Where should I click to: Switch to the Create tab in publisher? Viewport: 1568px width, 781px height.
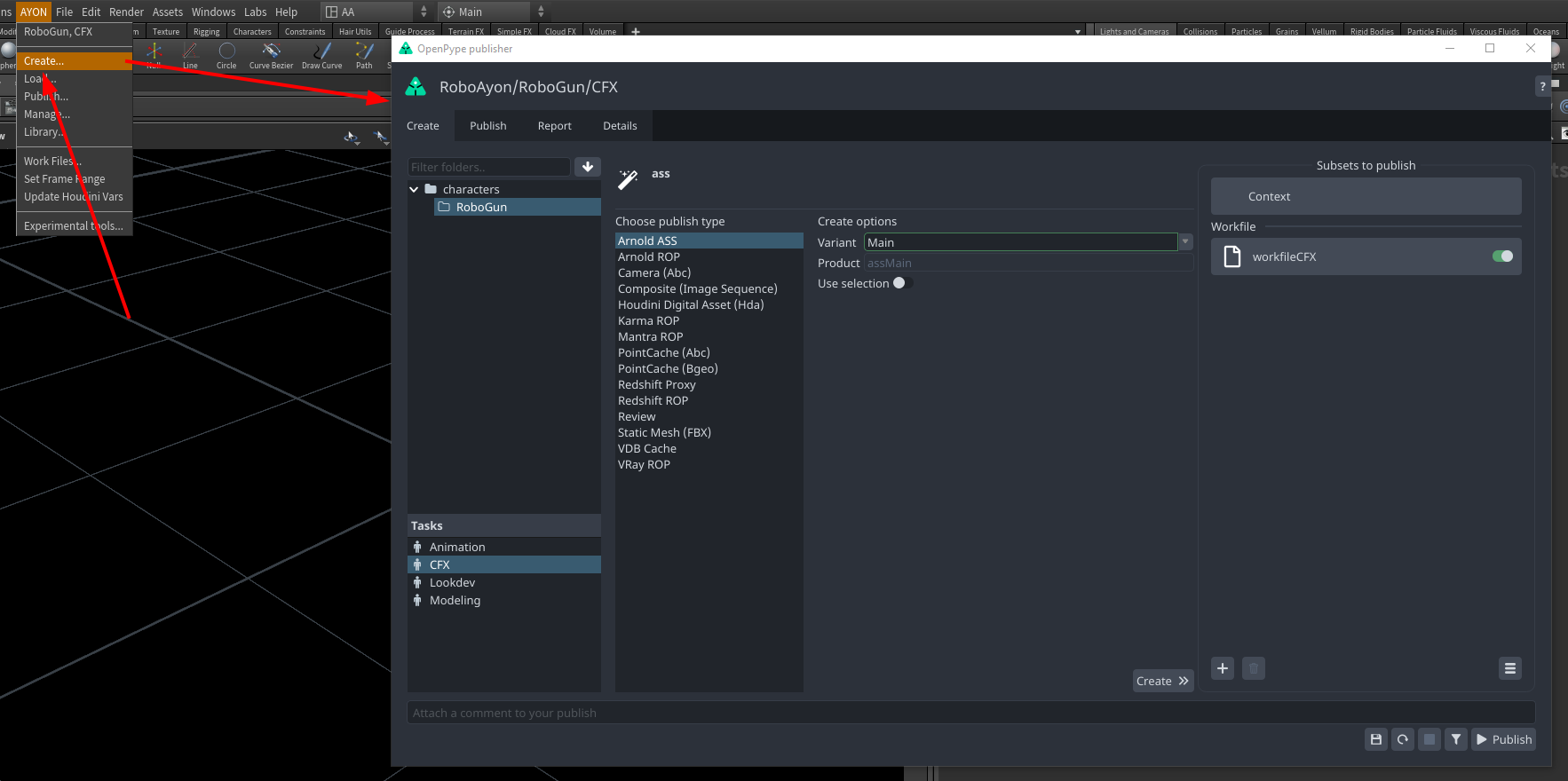[423, 125]
